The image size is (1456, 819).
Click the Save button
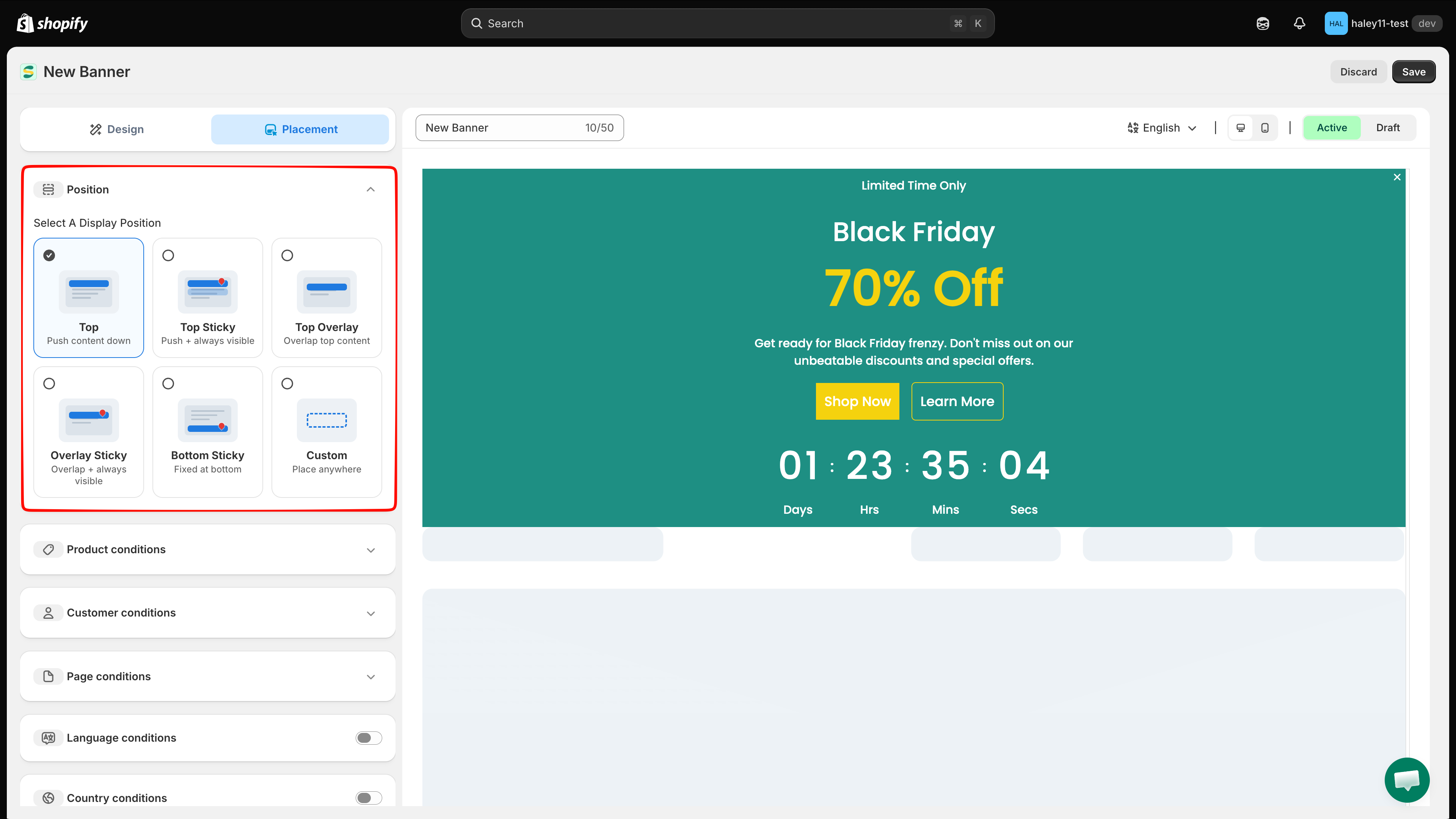click(1414, 72)
